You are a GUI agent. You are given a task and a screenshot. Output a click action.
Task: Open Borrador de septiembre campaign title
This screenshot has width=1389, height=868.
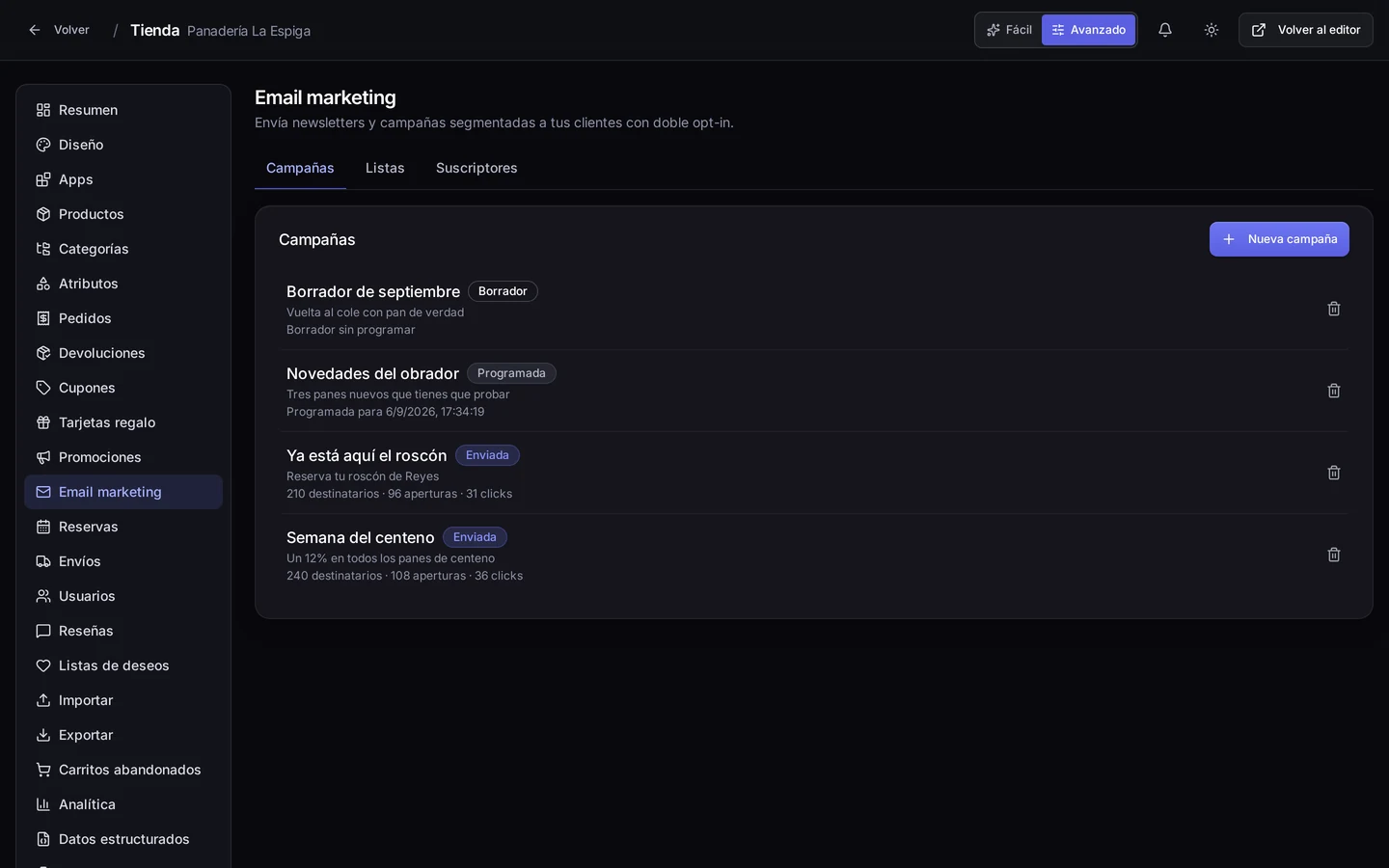373,291
